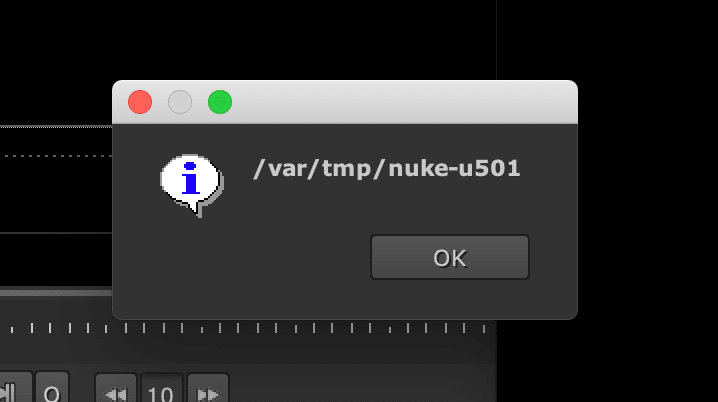
Task: Click the empty timeline panel beneath the ruler ticks
Action: (x=247, y=350)
